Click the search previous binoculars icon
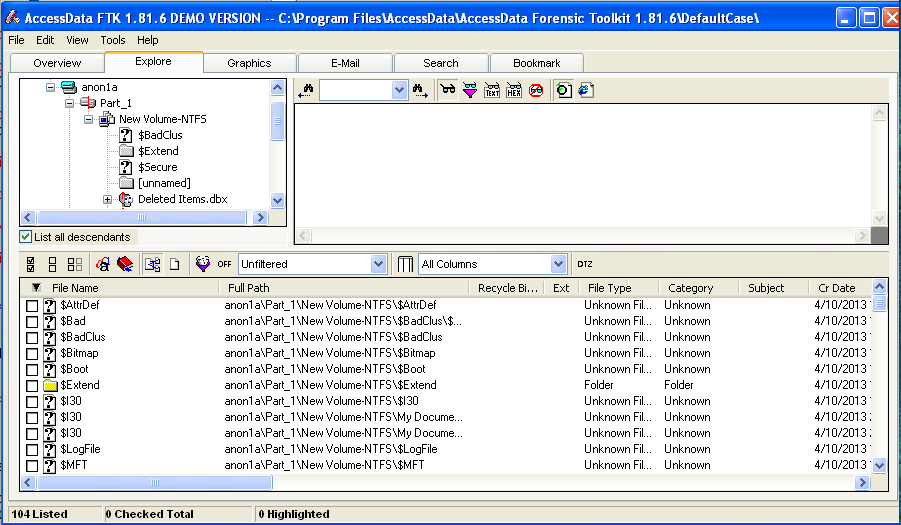Image resolution: width=901 pixels, height=525 pixels. [x=306, y=90]
